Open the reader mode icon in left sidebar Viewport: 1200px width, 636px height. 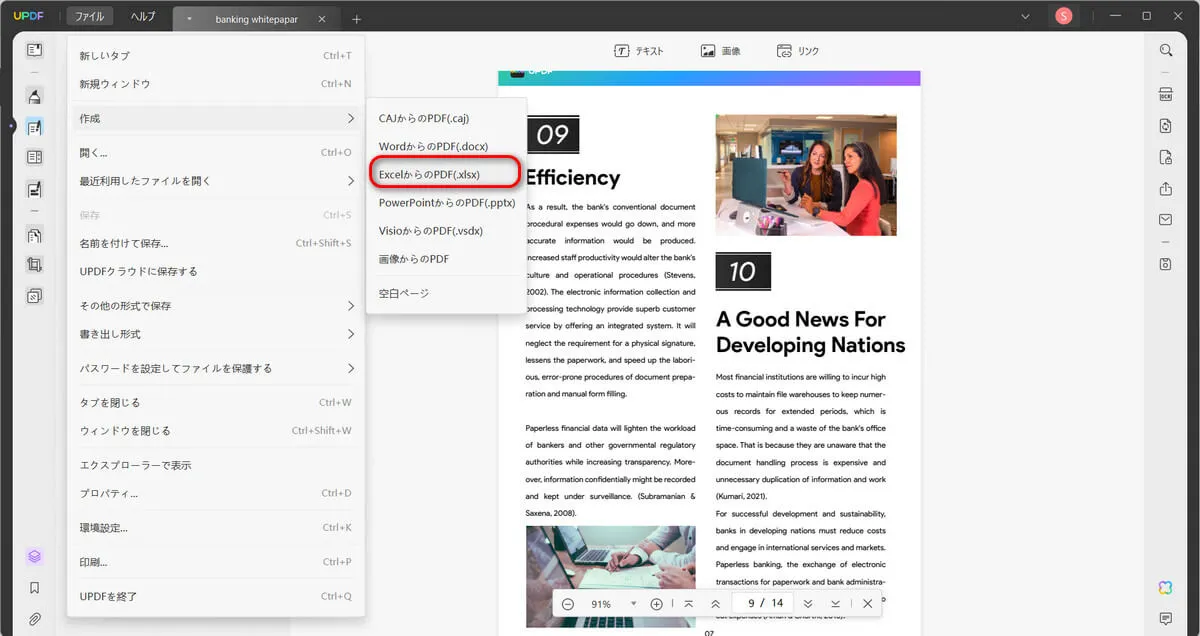[35, 50]
